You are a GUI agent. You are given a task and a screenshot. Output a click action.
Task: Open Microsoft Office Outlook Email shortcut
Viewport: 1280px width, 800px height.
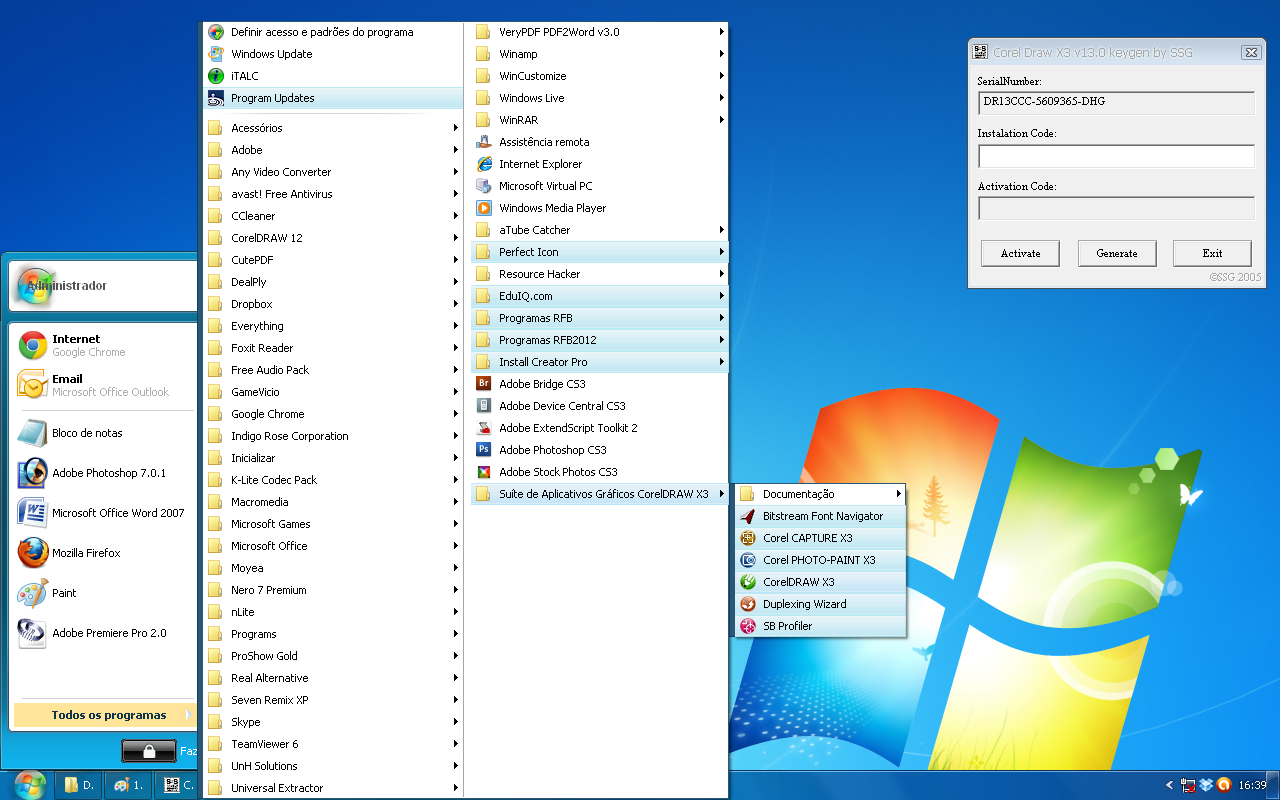pyautogui.click(x=104, y=385)
